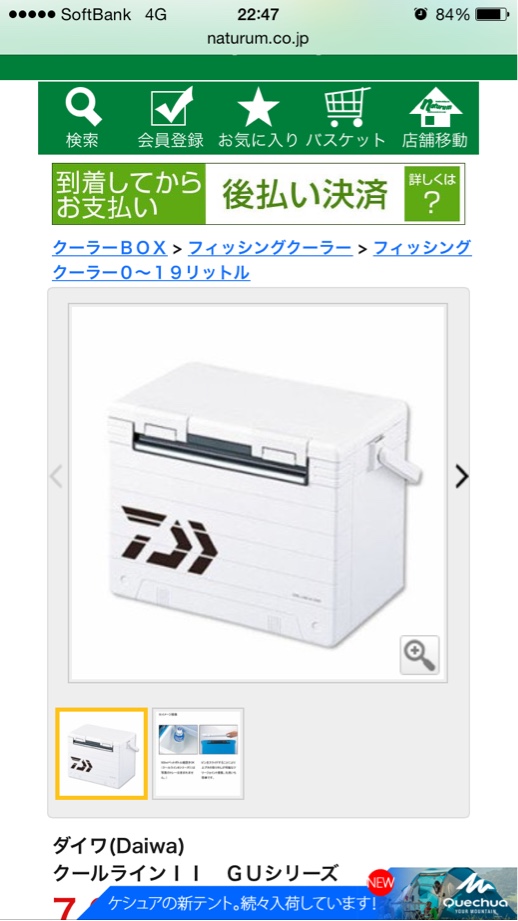Viewport: 518px width, 921px height.
Task: Select the second feature details thumbnail
Action: (x=198, y=754)
